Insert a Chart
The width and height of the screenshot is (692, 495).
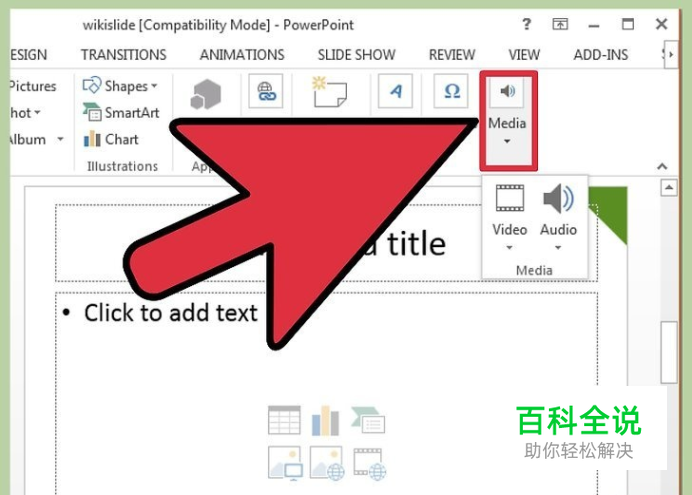[x=111, y=139]
